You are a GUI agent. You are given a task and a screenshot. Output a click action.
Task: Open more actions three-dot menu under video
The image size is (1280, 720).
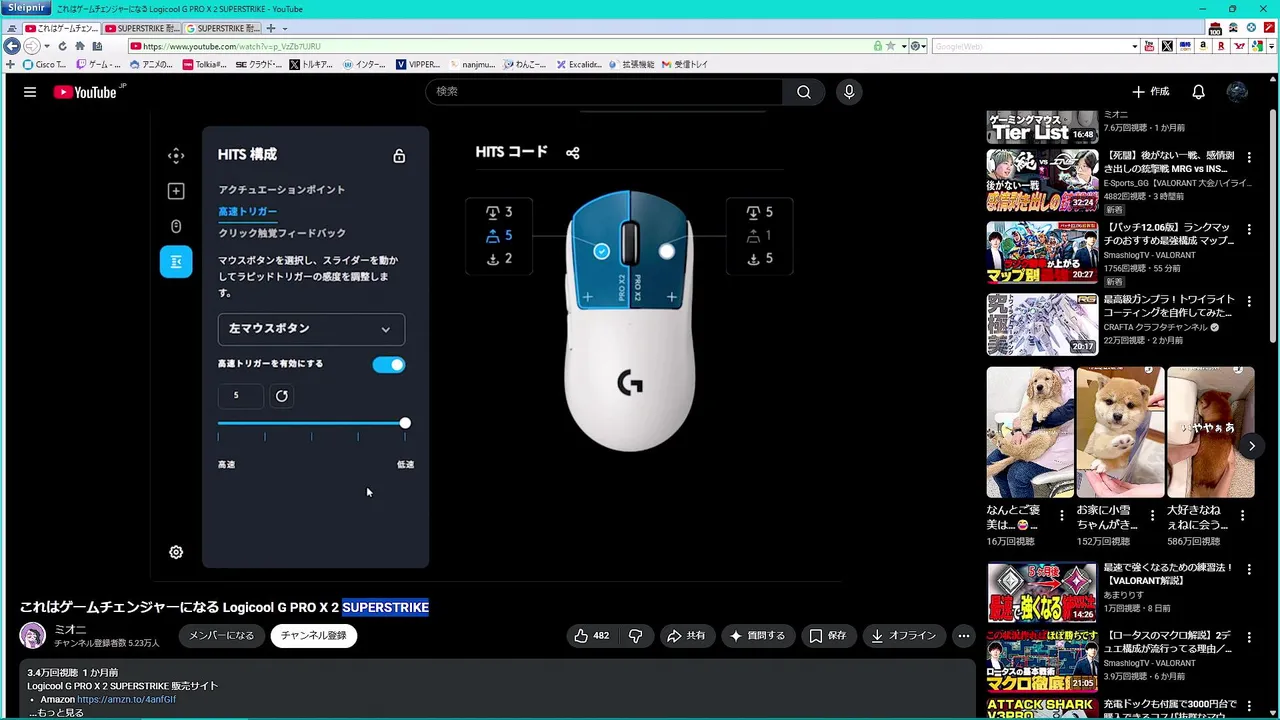click(963, 635)
